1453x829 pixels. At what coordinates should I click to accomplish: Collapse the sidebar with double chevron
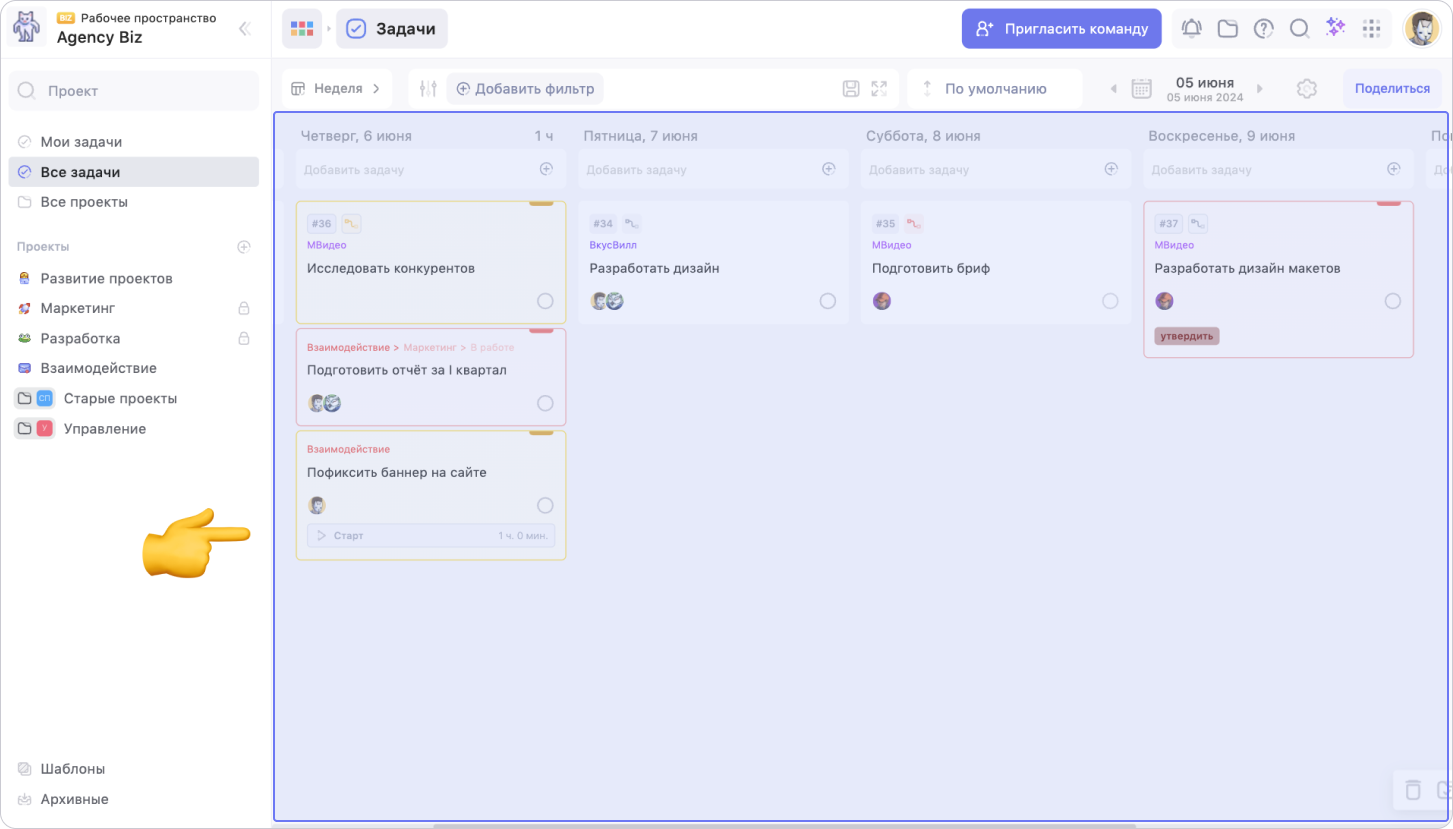tap(244, 29)
